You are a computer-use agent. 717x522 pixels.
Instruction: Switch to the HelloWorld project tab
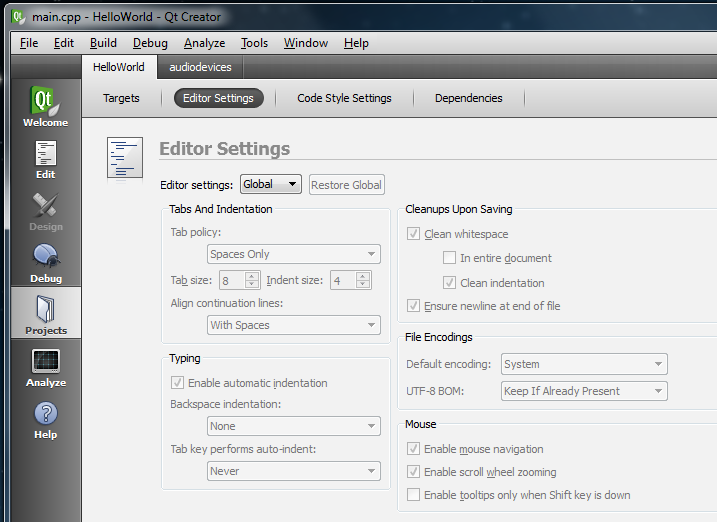point(119,67)
